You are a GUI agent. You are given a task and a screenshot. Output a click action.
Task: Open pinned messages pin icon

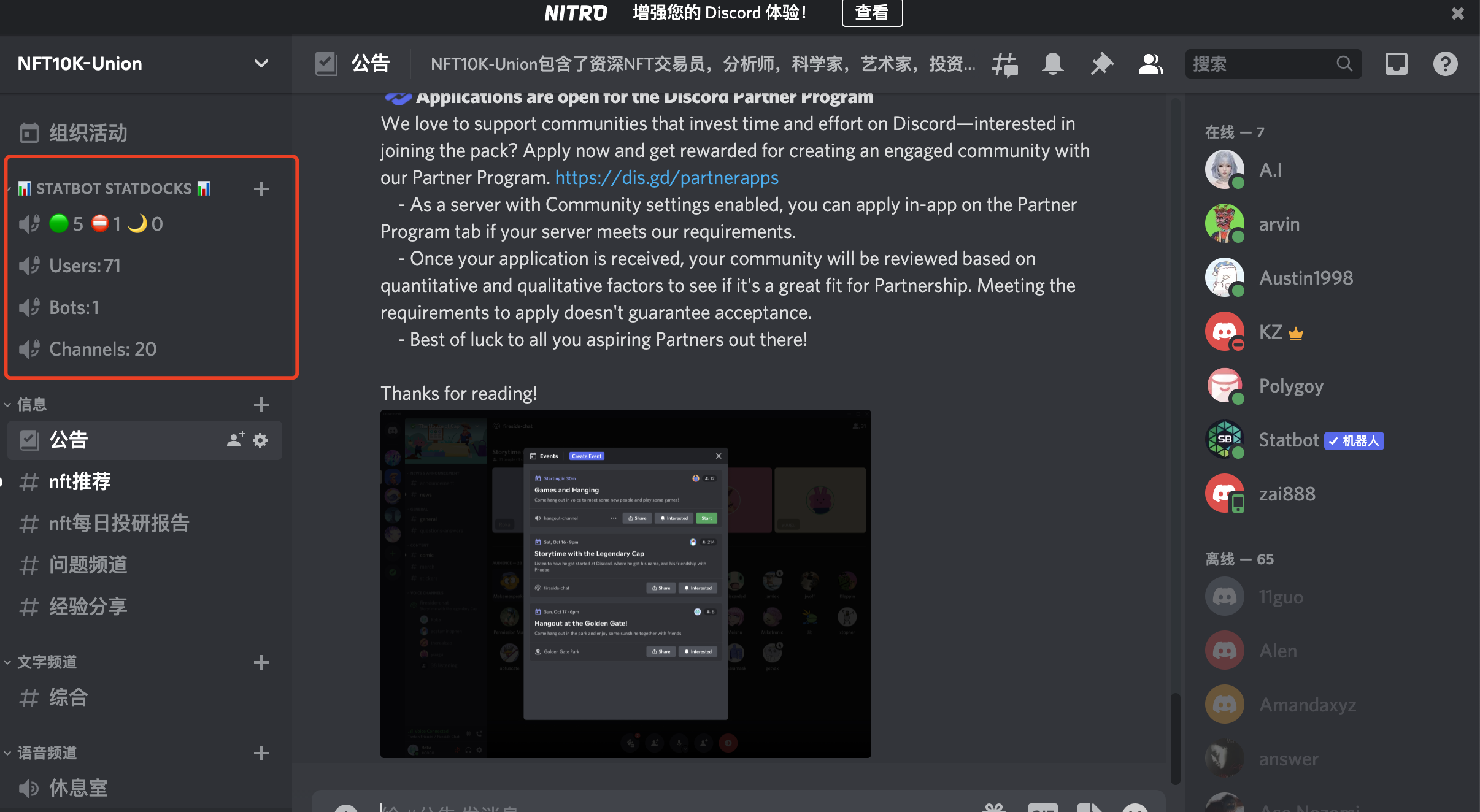1102,64
